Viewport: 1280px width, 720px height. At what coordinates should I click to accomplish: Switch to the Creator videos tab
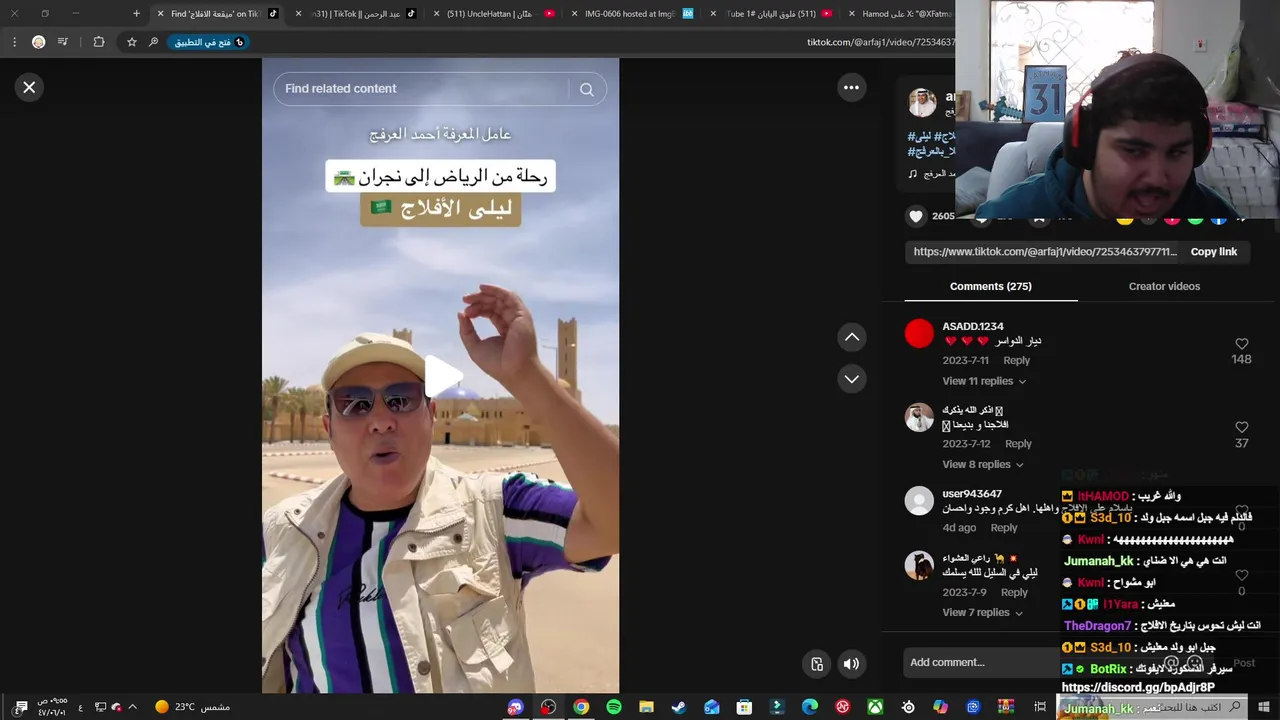(1164, 286)
